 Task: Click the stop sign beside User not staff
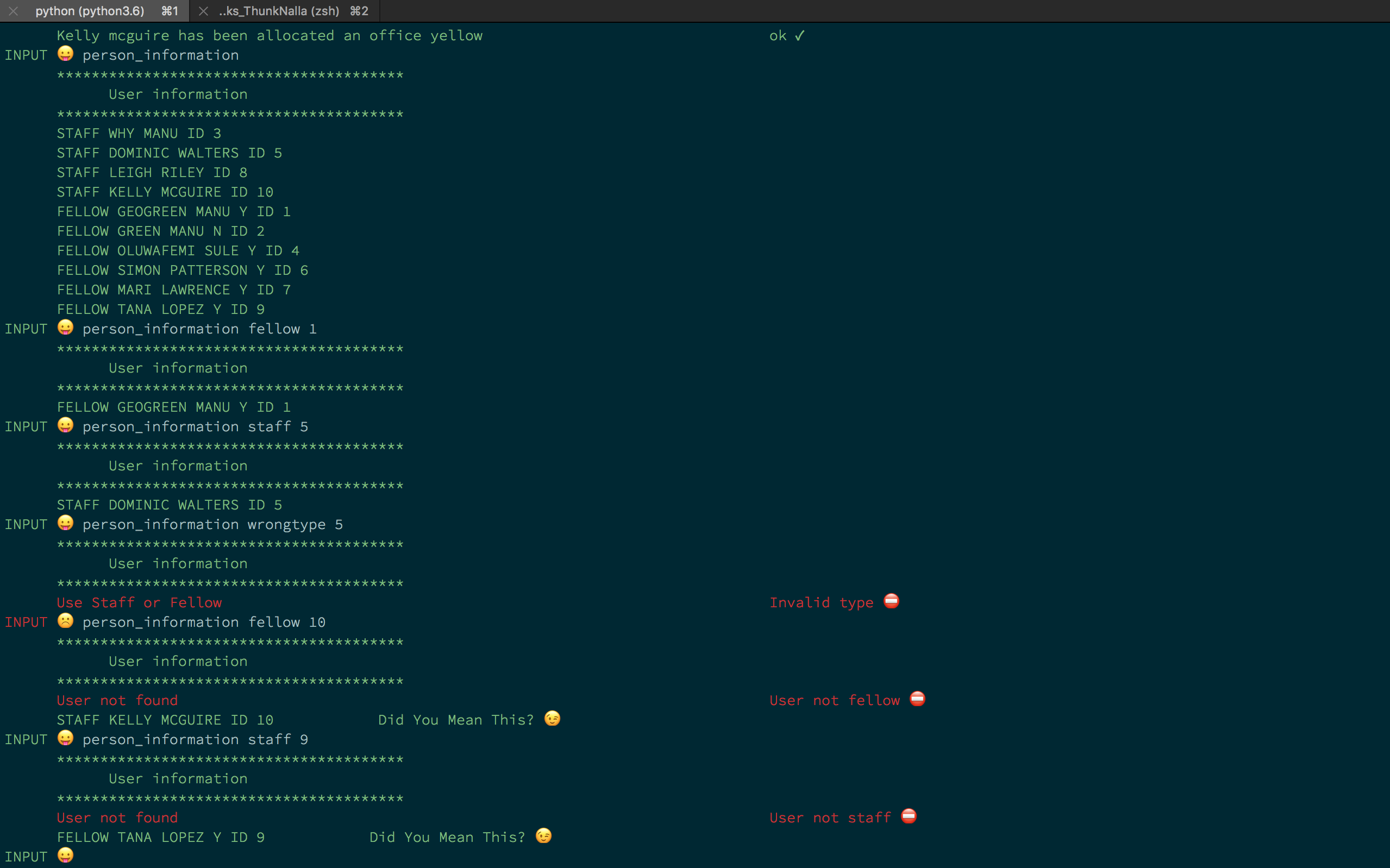tap(909, 816)
